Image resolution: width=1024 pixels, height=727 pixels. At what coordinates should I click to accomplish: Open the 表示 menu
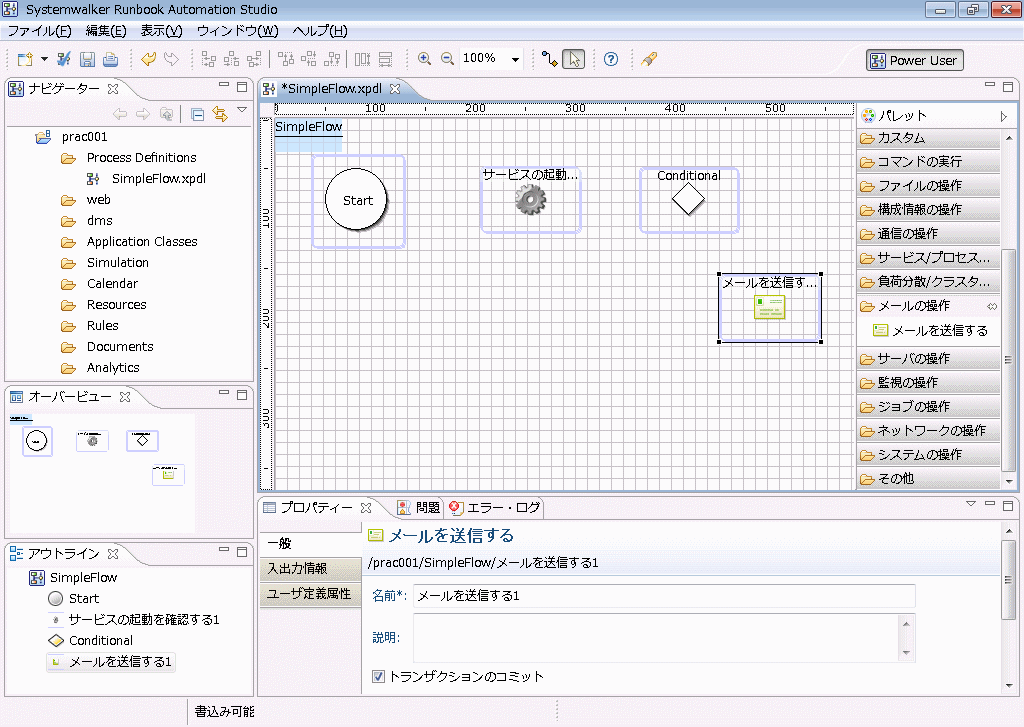[x=161, y=31]
